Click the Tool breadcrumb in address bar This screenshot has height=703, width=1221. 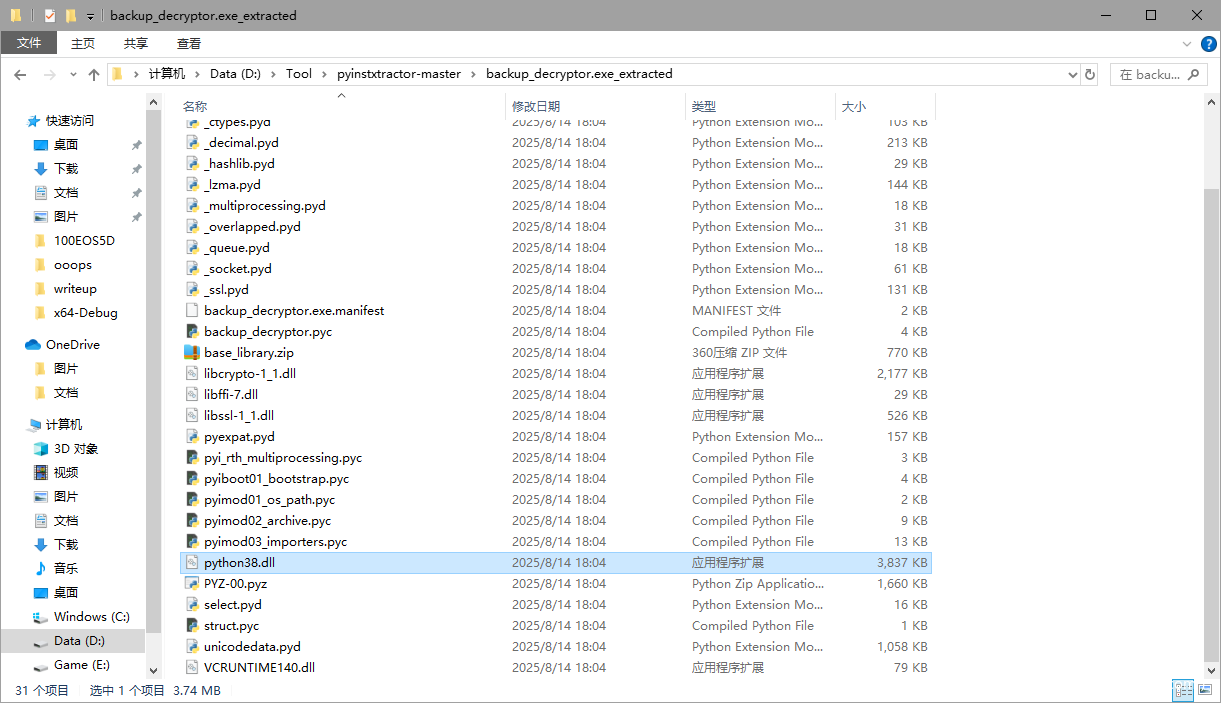point(298,74)
